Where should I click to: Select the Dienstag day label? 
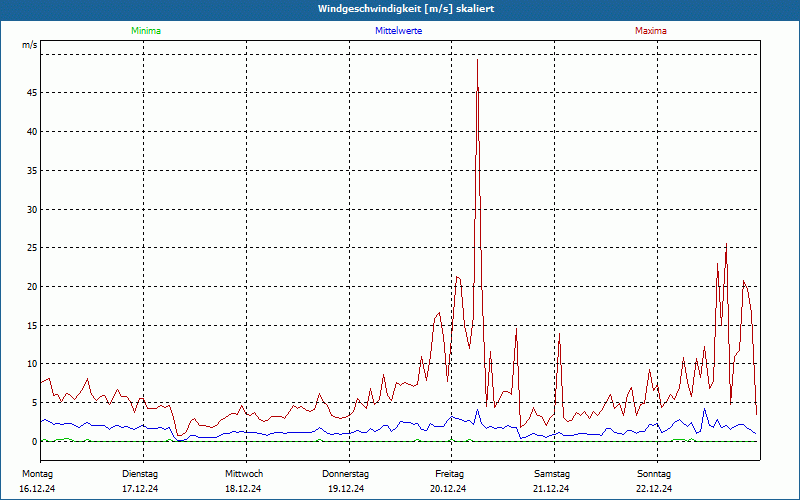tap(140, 473)
